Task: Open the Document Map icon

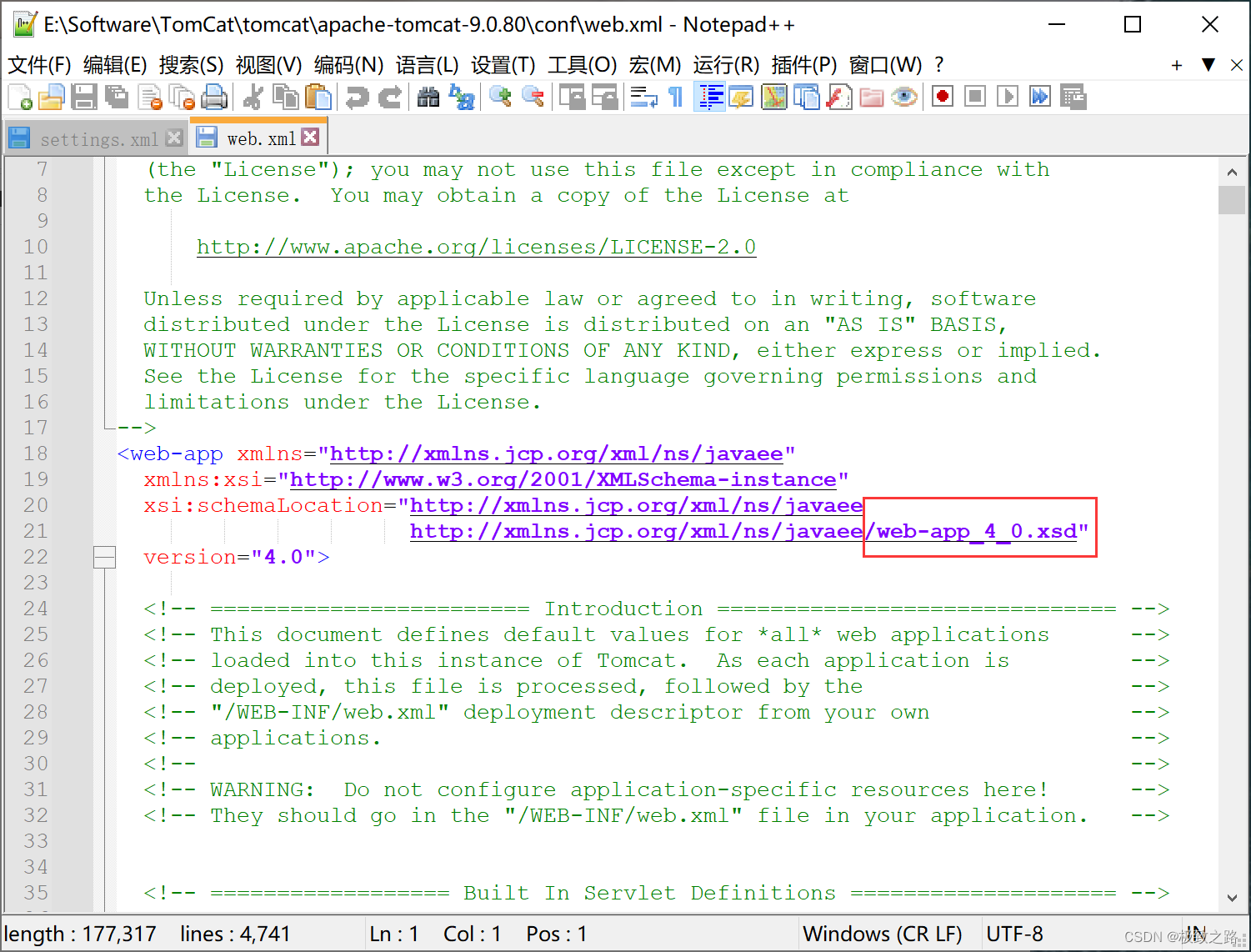Action: coord(773,98)
